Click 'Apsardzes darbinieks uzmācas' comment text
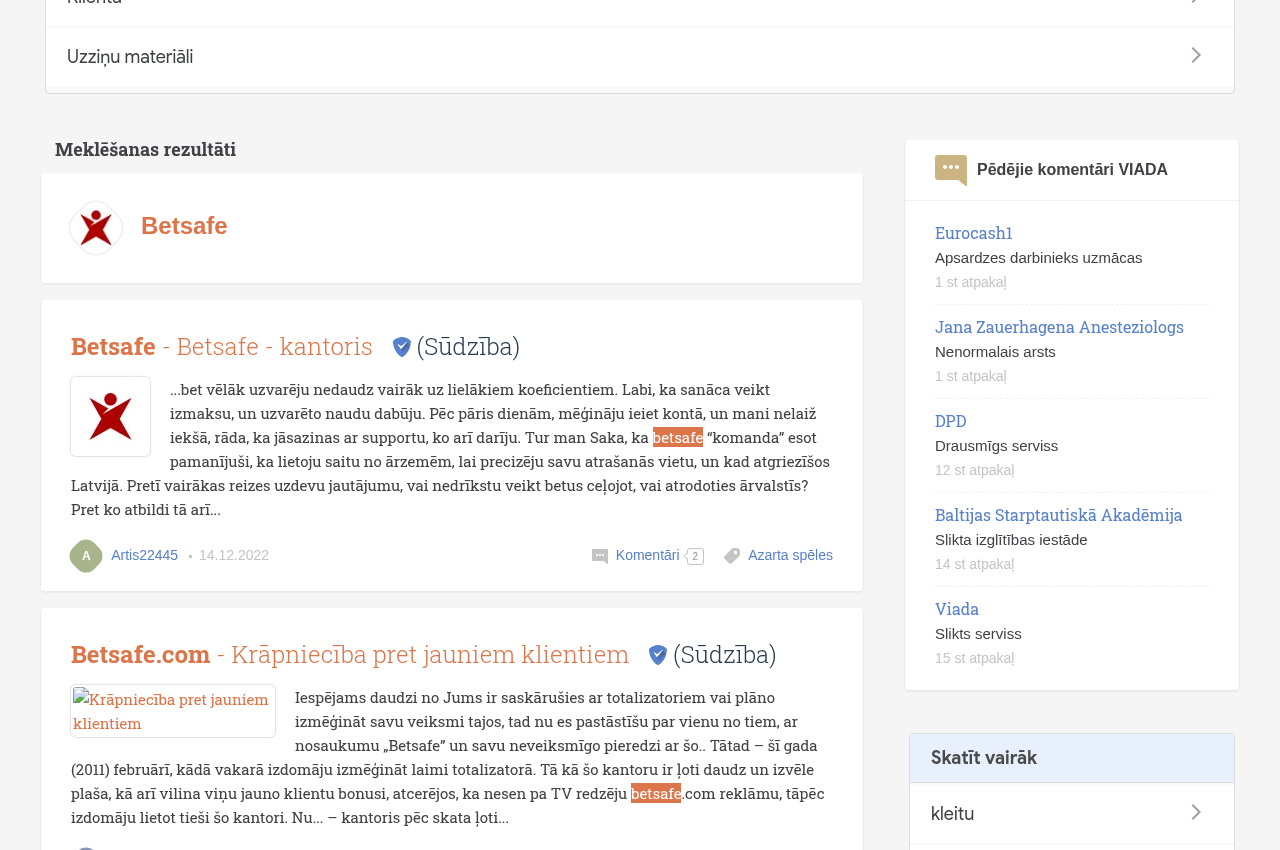This screenshot has height=850, width=1280. point(1038,258)
